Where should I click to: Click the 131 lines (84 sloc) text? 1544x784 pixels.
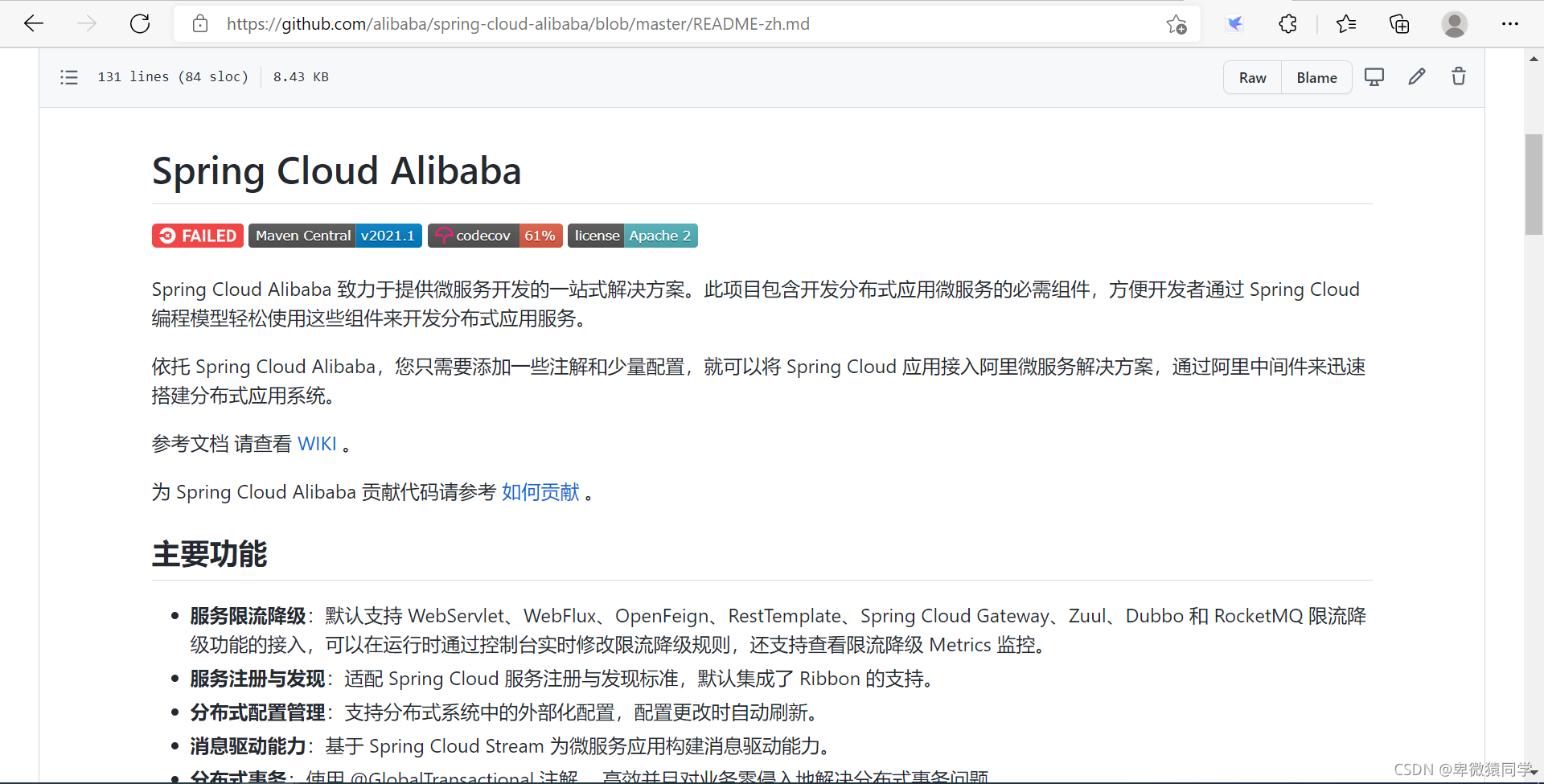[x=173, y=77]
